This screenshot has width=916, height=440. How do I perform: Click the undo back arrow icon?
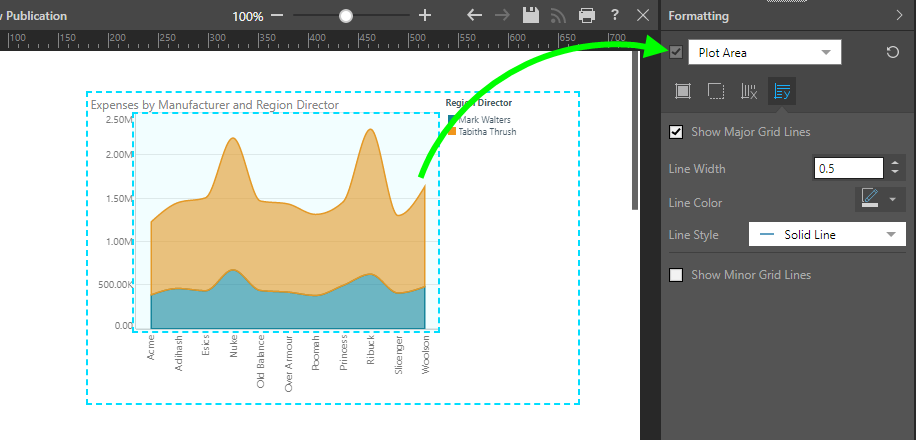(475, 16)
